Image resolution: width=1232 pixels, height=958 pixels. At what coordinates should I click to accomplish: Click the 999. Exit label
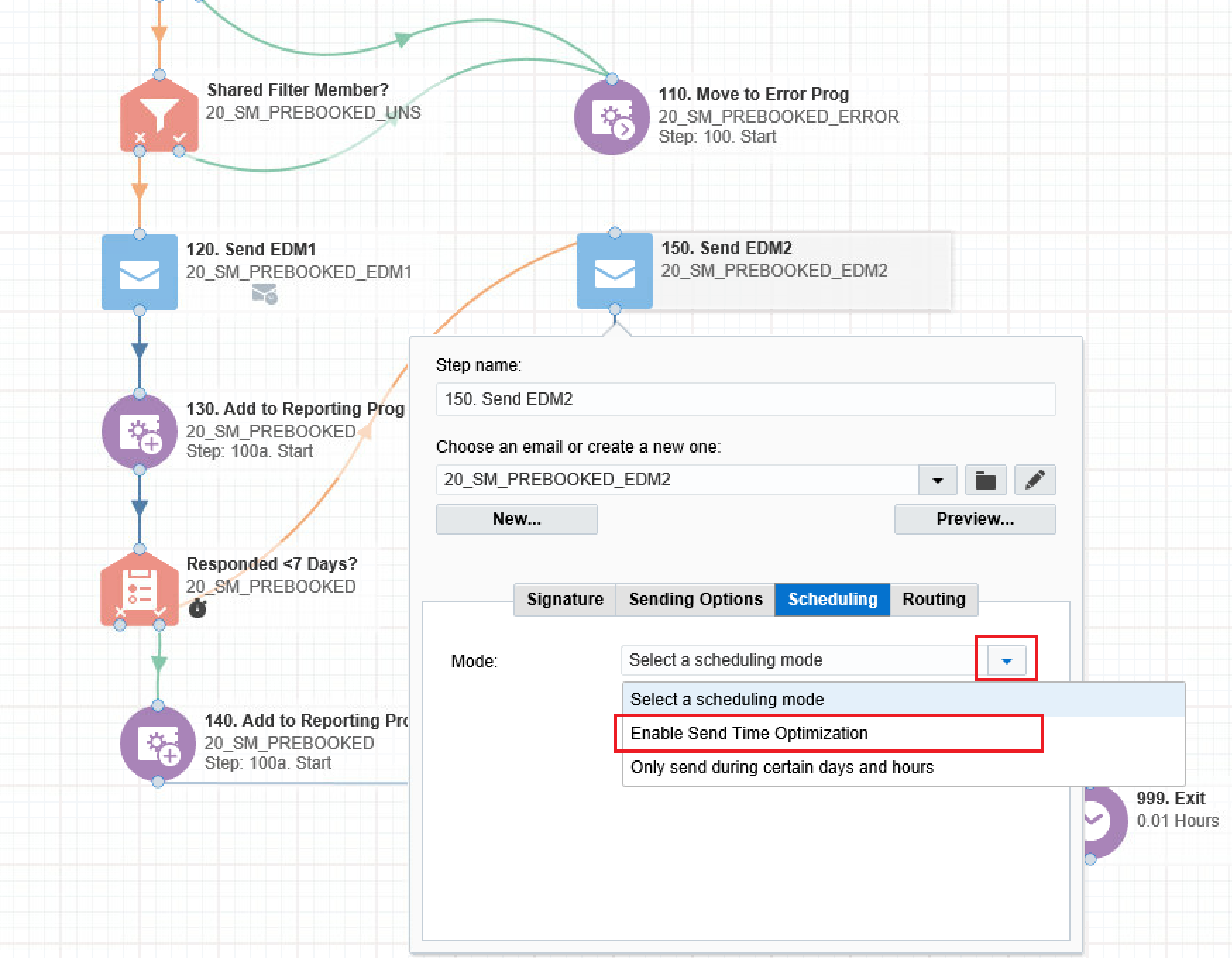tap(1171, 799)
